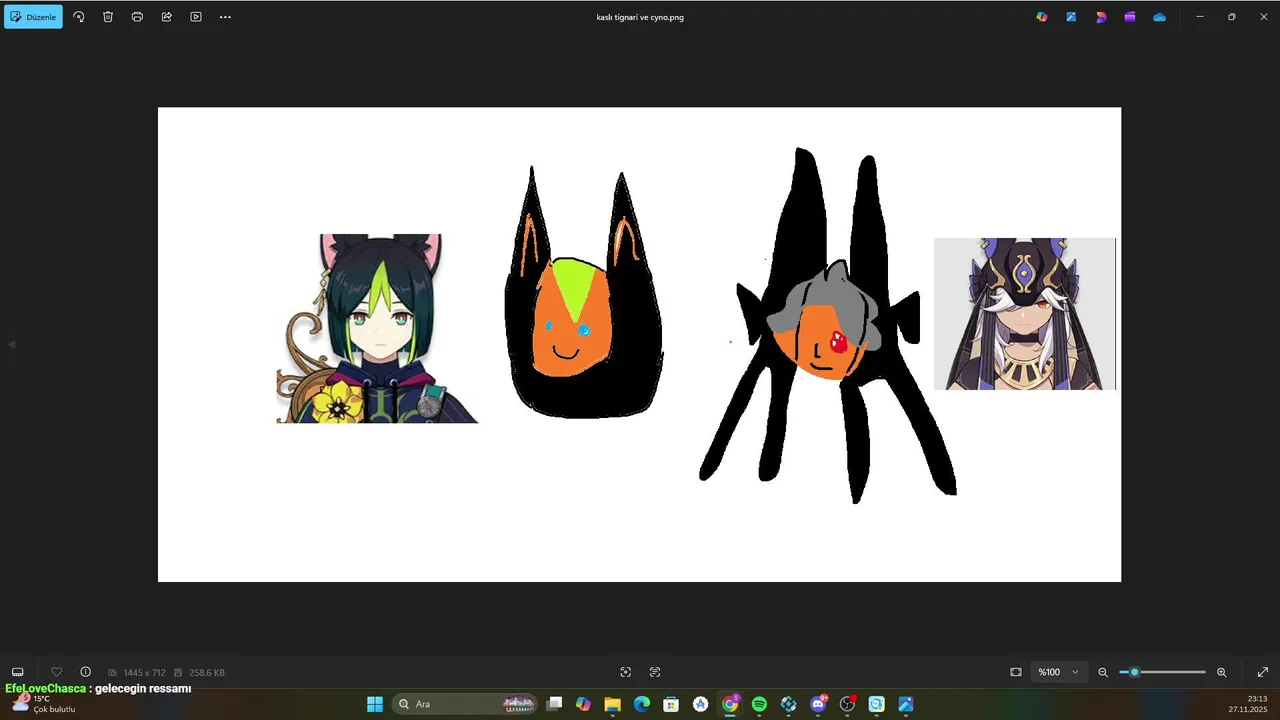Click the zoom slider handle
Screen dimensions: 1280x720
coord(1134,672)
